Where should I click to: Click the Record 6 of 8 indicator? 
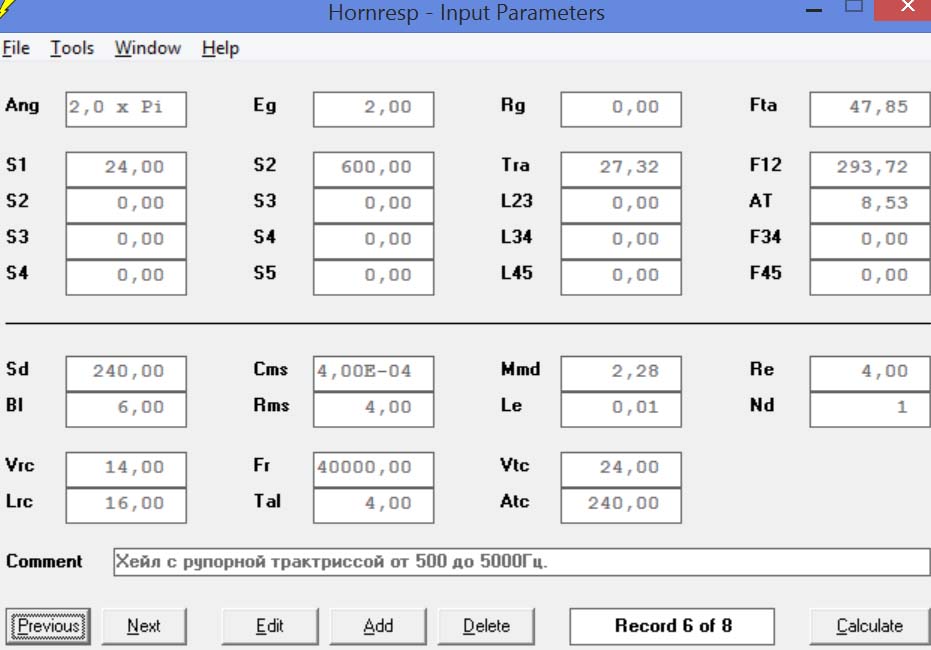tap(672, 626)
